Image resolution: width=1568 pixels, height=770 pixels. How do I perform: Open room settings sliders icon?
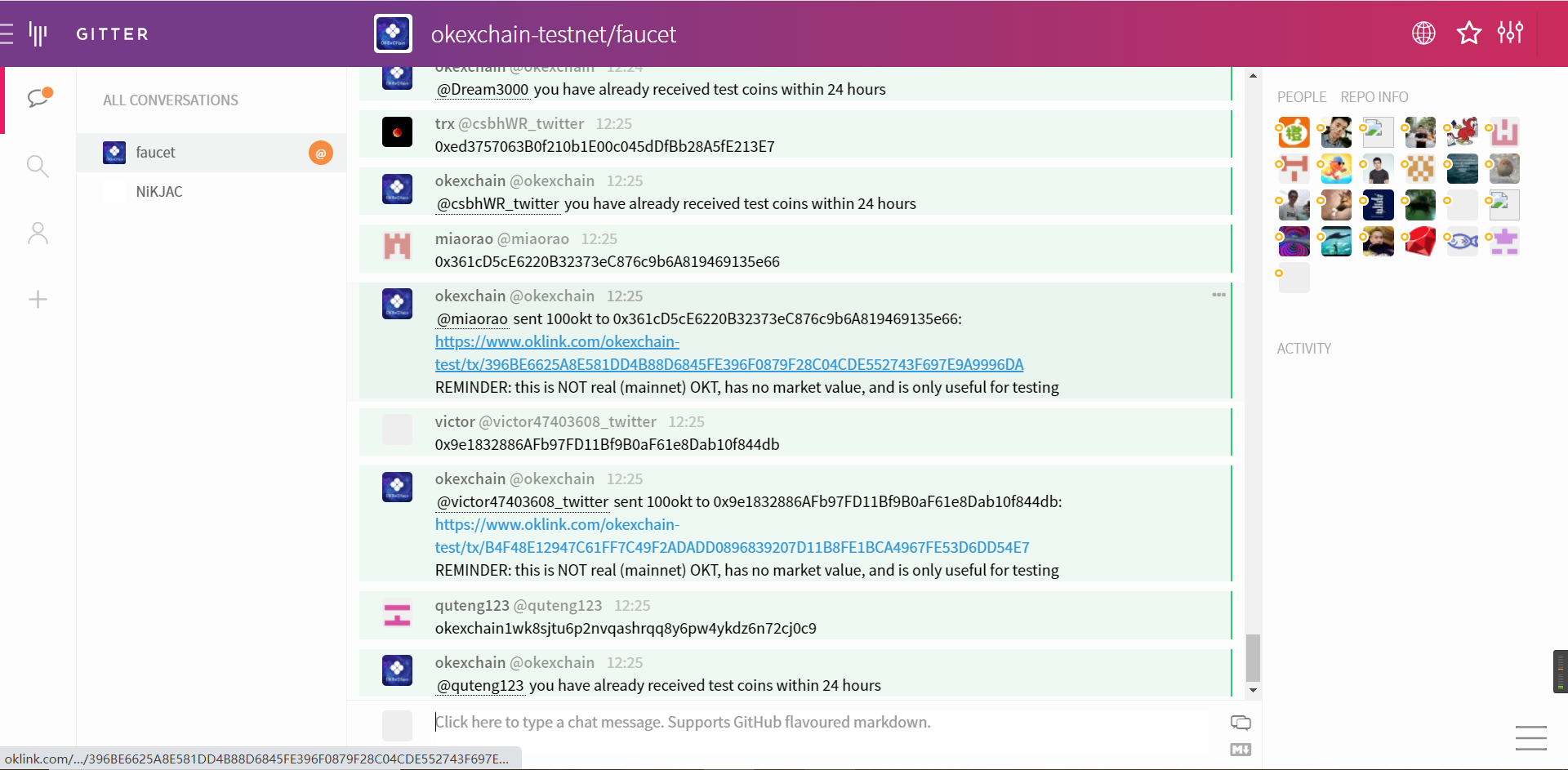(1510, 33)
